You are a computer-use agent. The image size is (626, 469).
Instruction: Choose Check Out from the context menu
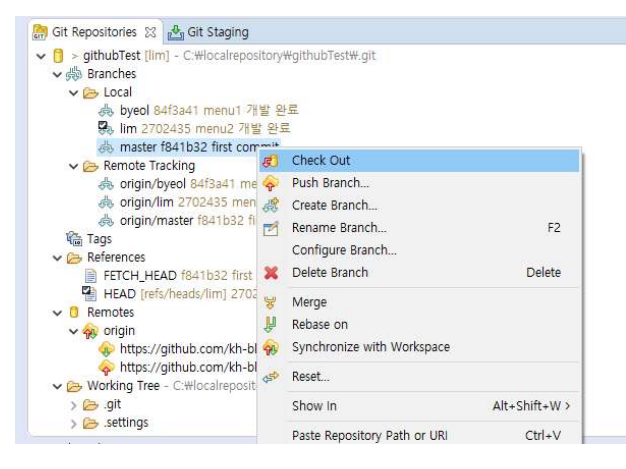419,161
